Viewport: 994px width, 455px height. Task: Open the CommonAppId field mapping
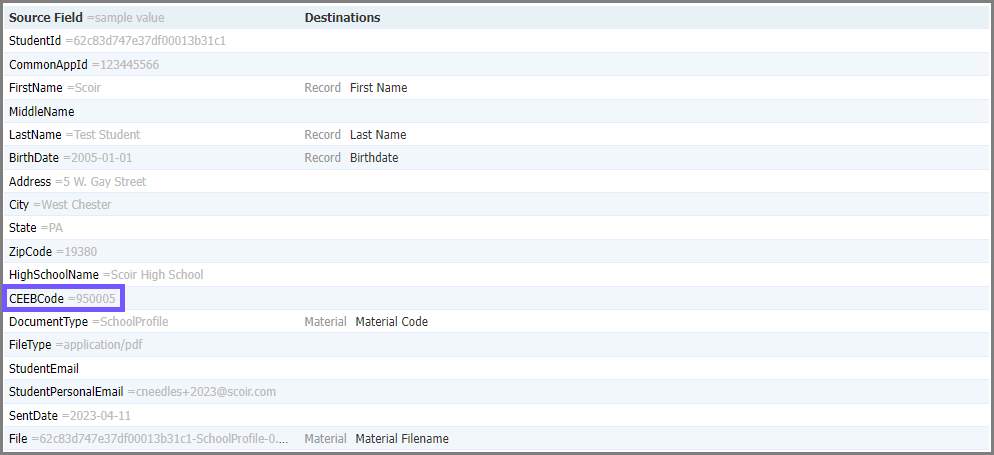(496, 65)
